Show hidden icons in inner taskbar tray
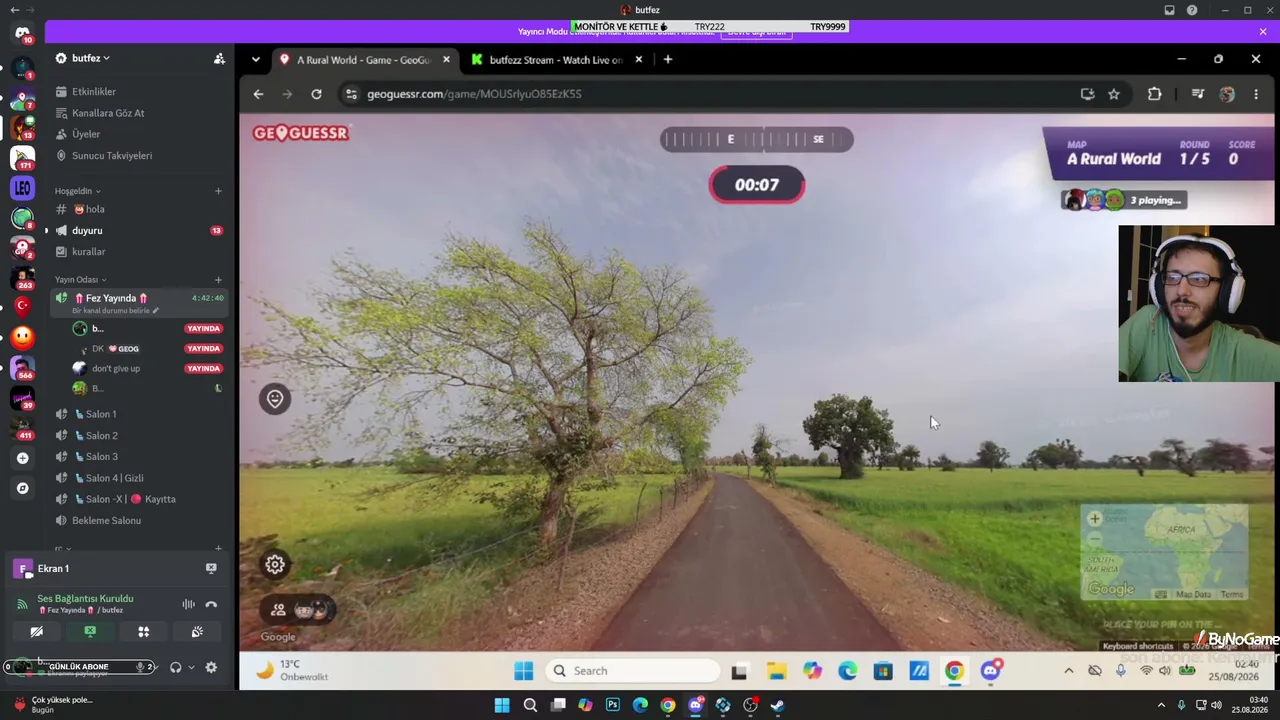 [1069, 671]
